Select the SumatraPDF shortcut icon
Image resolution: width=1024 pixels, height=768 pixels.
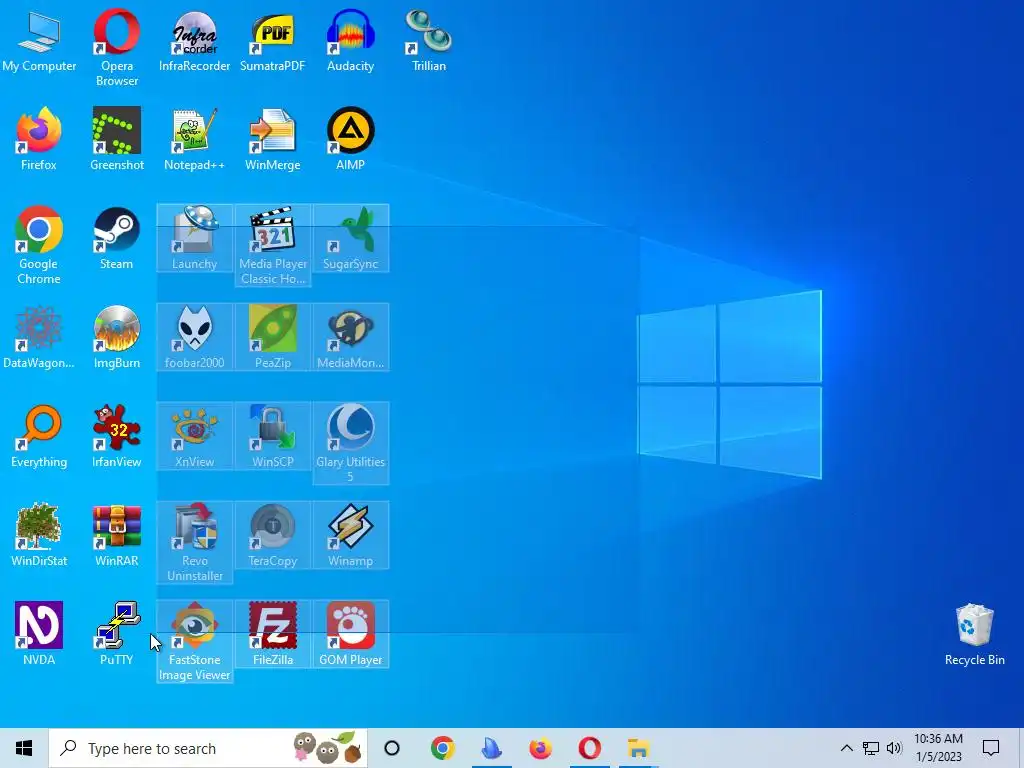coord(273,40)
